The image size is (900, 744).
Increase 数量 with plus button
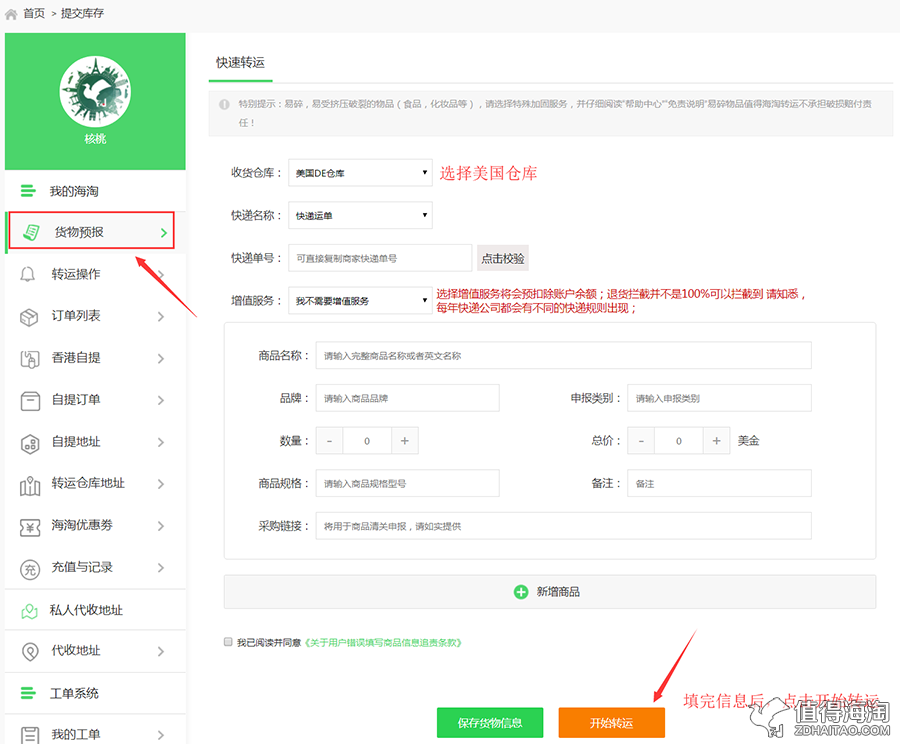(405, 441)
